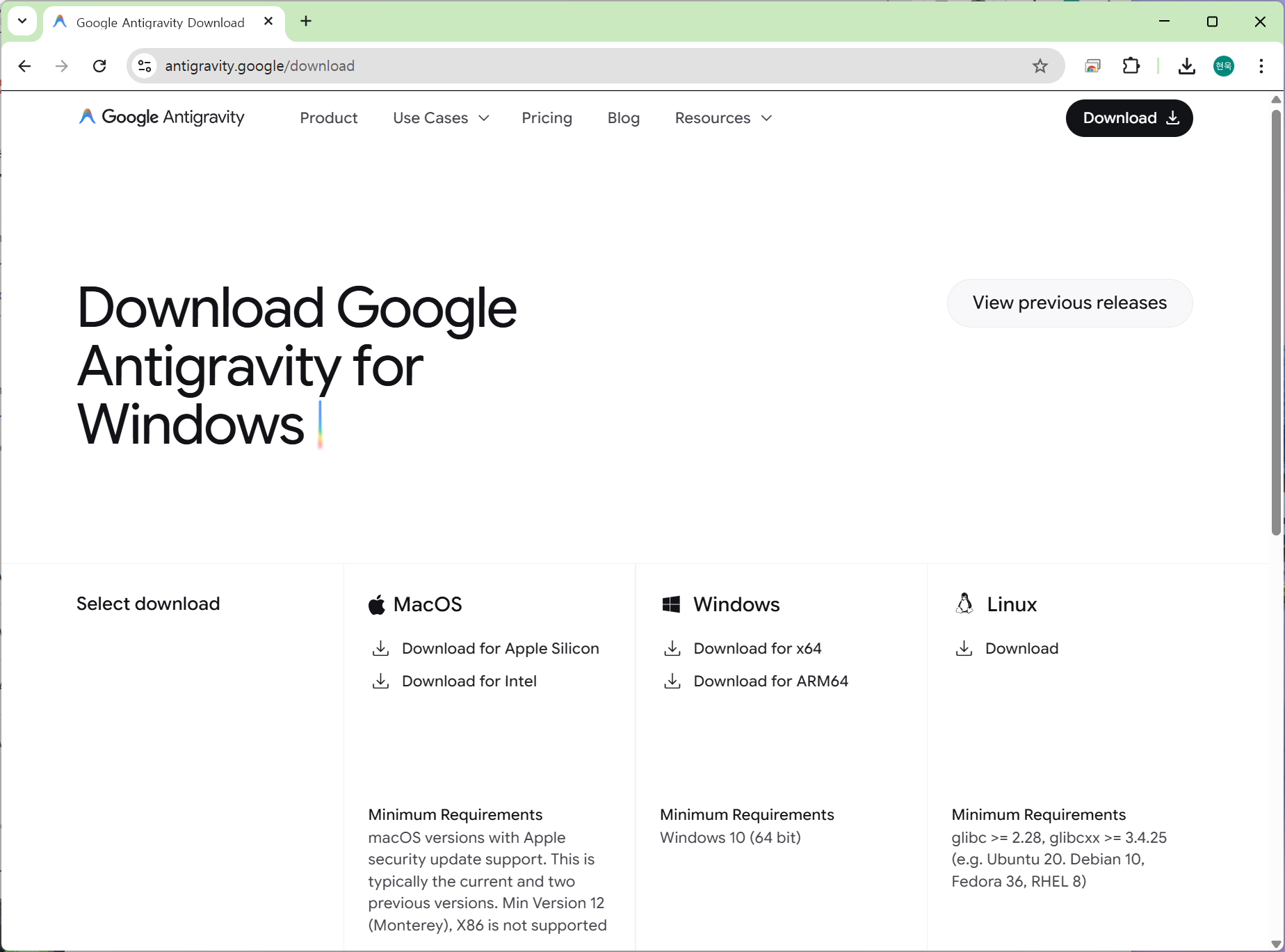Image resolution: width=1285 pixels, height=952 pixels.
Task: Click the forward navigation arrow
Action: click(62, 66)
